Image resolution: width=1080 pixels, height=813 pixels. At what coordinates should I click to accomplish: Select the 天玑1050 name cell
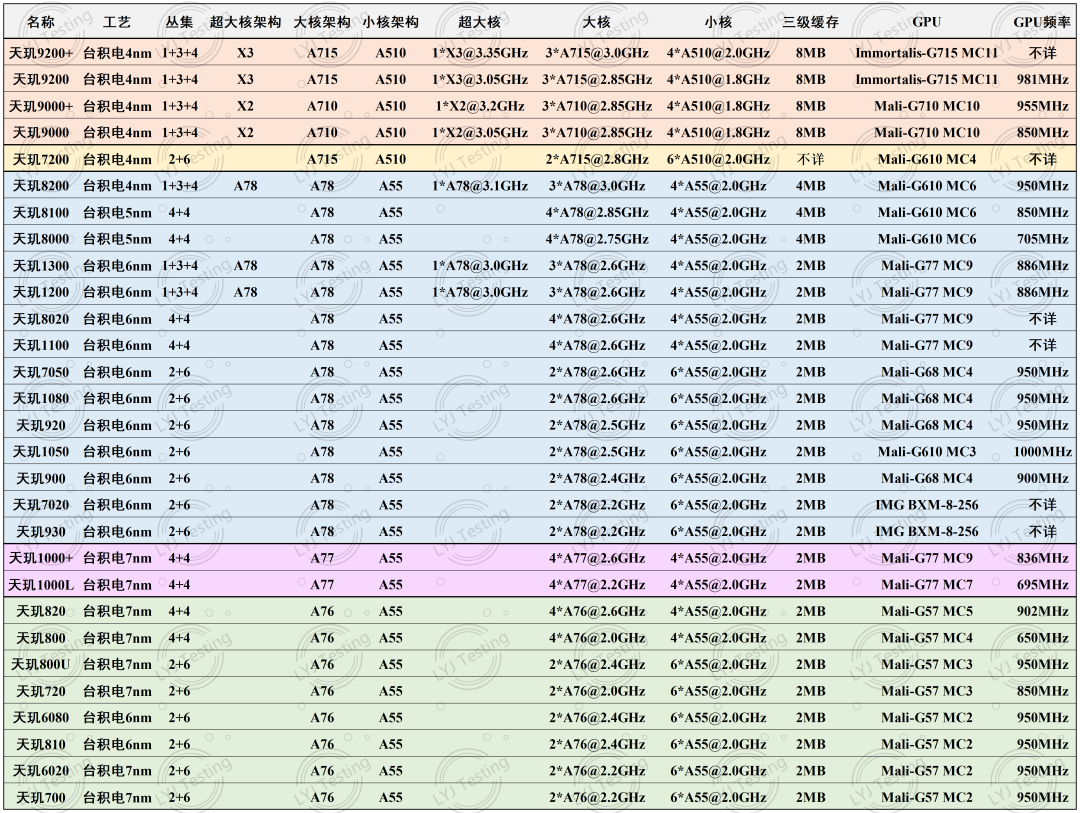tap(41, 452)
